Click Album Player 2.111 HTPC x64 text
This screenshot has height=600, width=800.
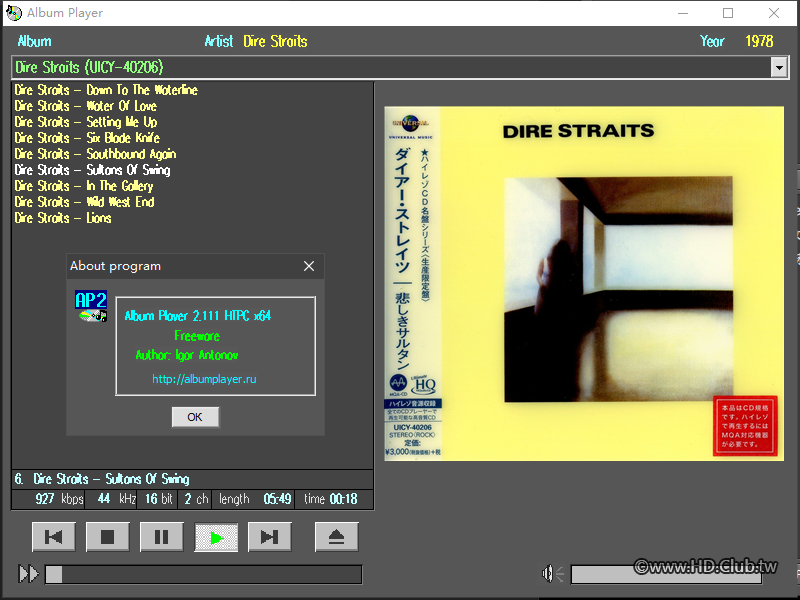(198, 316)
